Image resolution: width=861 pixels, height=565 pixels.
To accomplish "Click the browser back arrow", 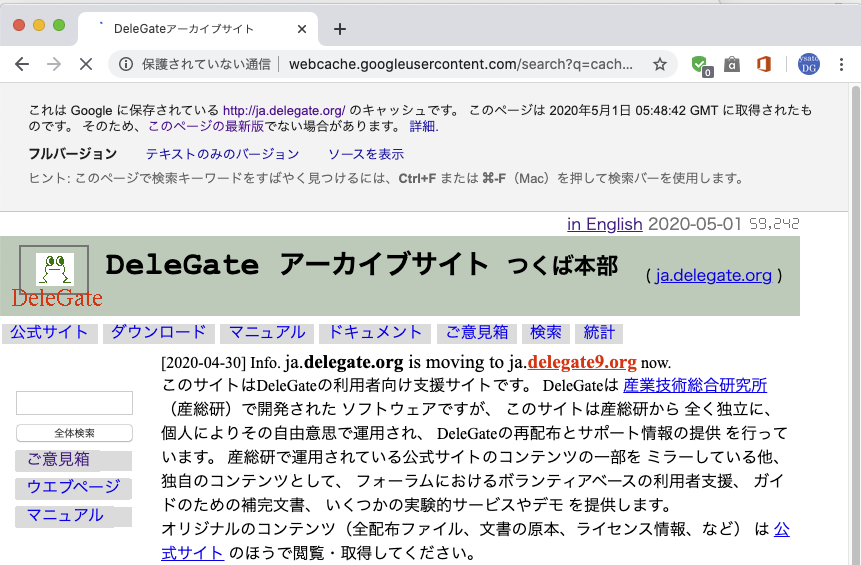I will coord(22,64).
